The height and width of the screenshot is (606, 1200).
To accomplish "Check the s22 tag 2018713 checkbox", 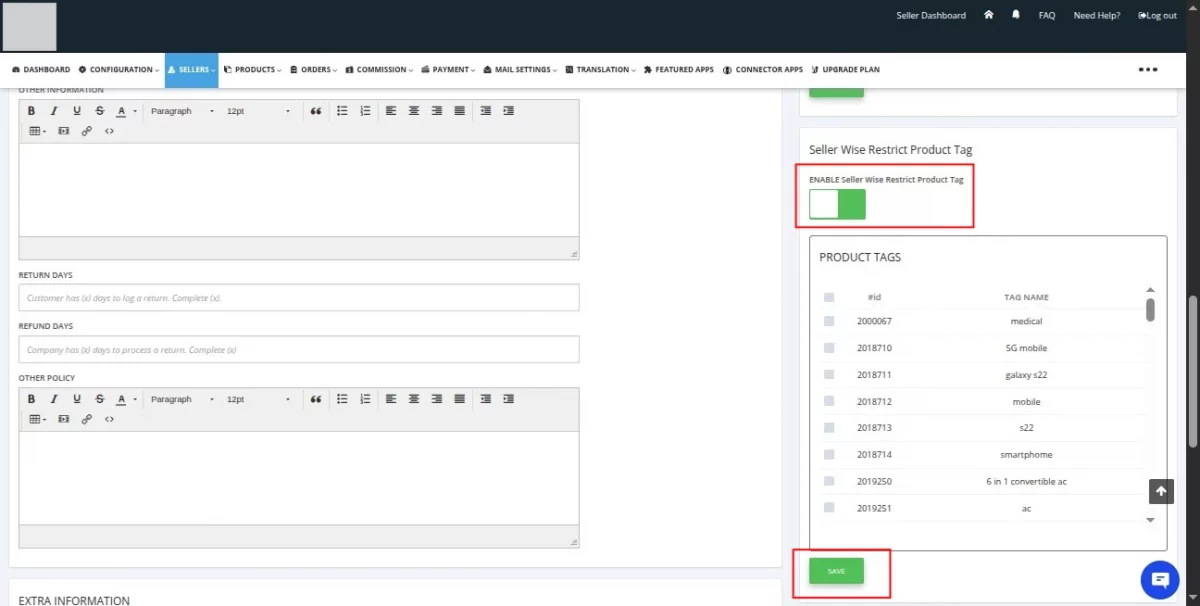I will [829, 428].
